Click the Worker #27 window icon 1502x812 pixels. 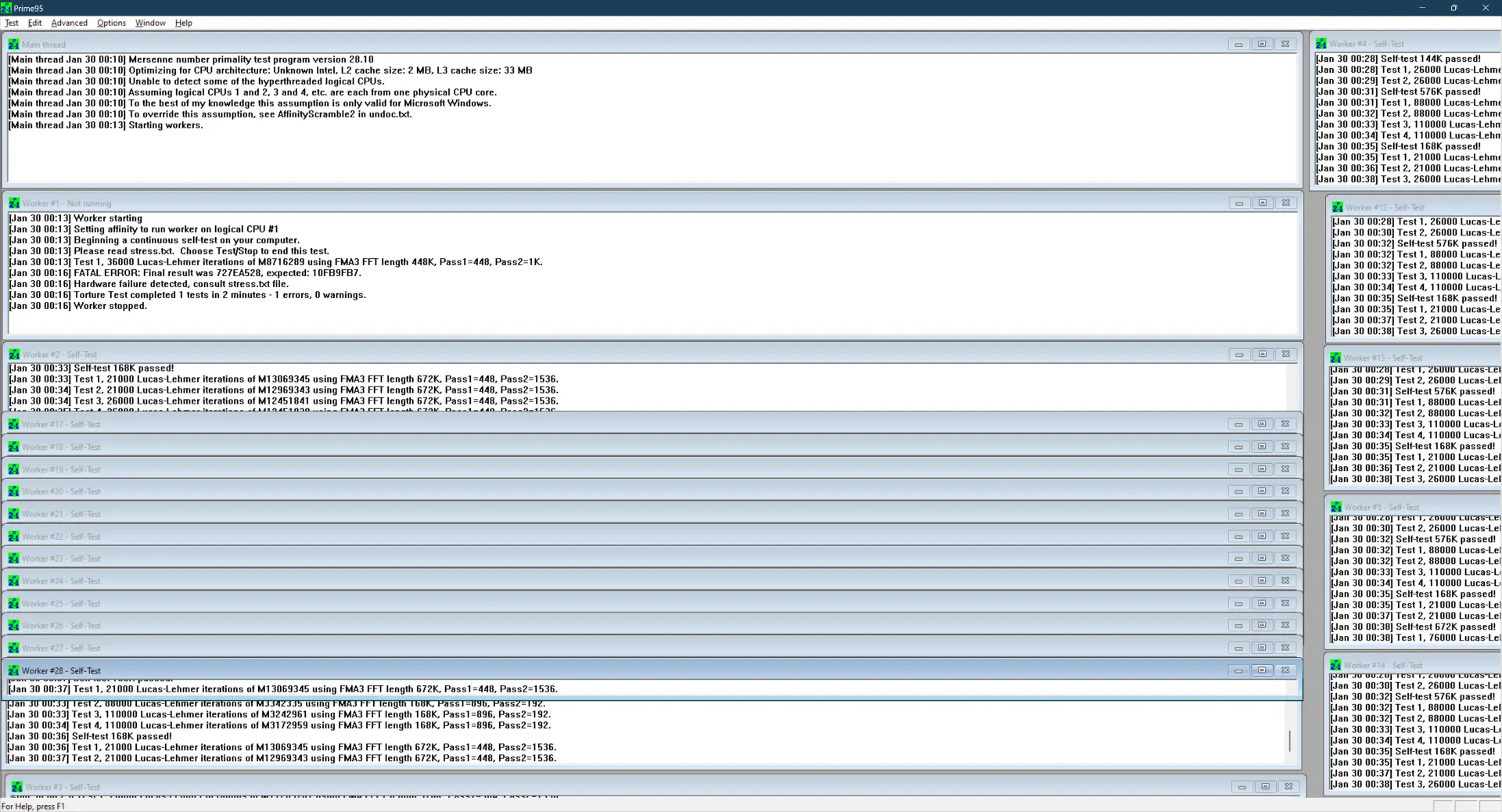tap(13, 649)
